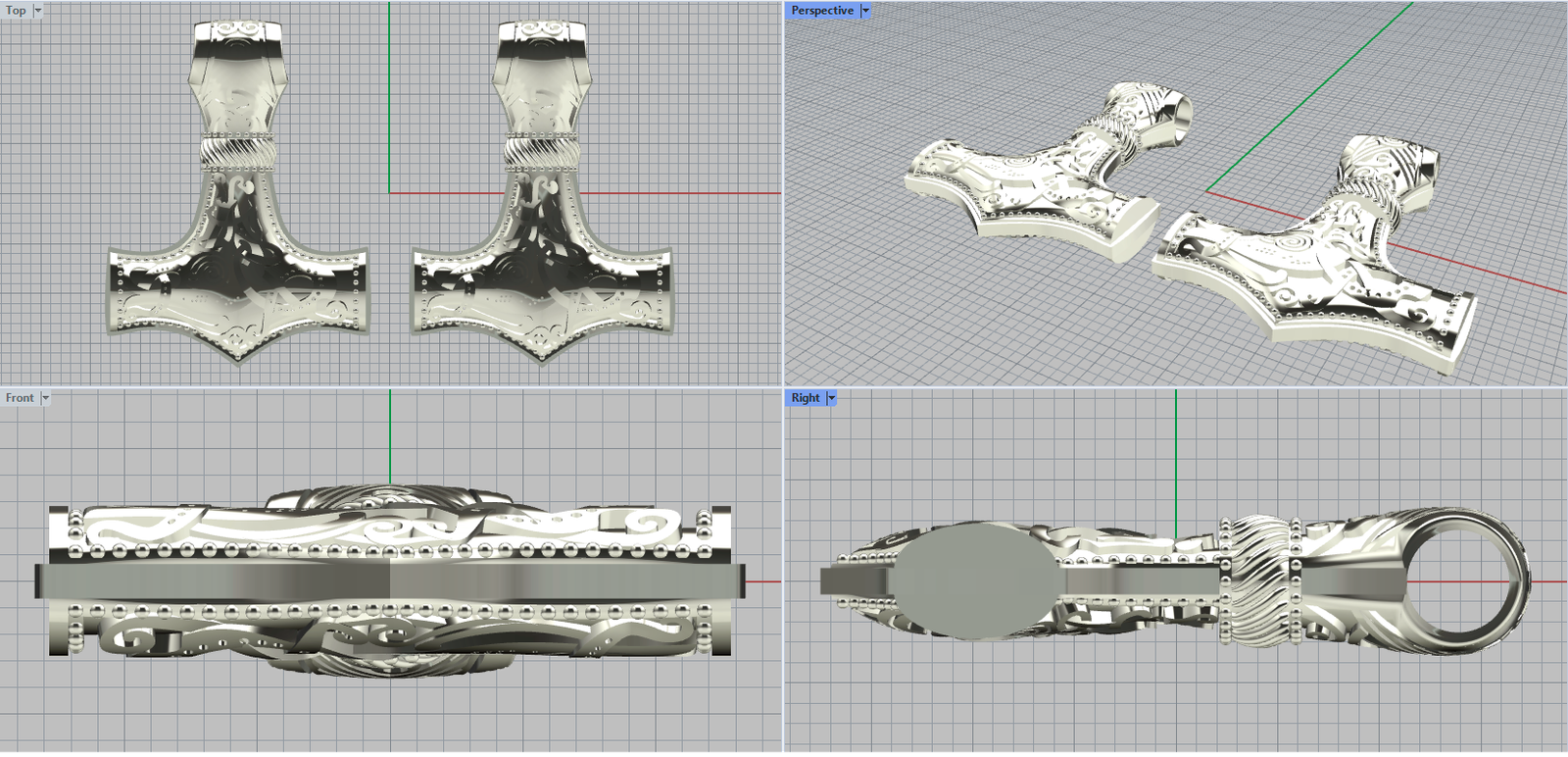Open the Front viewport dropdown arrow
Image resolution: width=1568 pixels, height=757 pixels.
(x=45, y=398)
